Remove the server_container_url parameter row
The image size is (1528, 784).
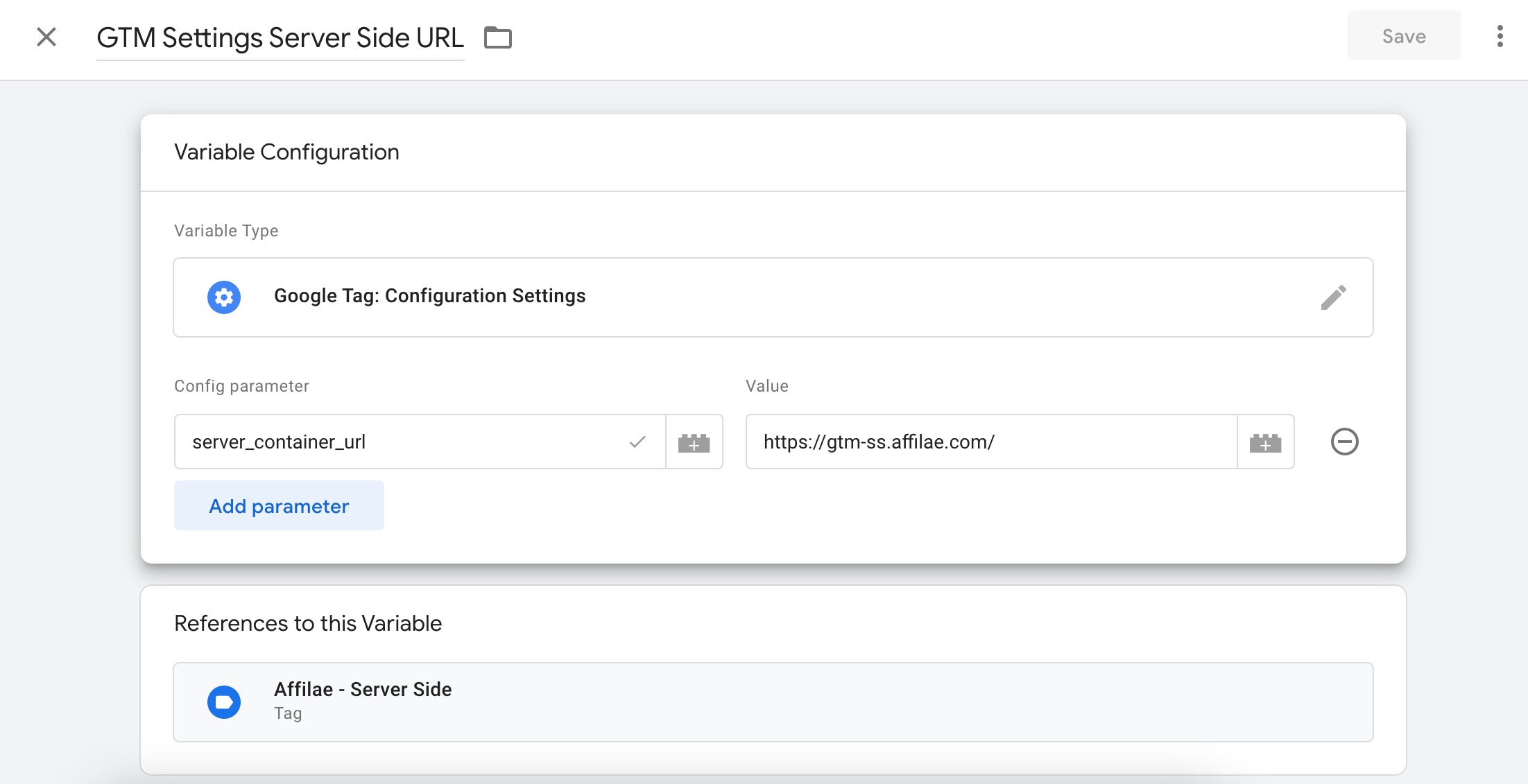pyautogui.click(x=1344, y=442)
